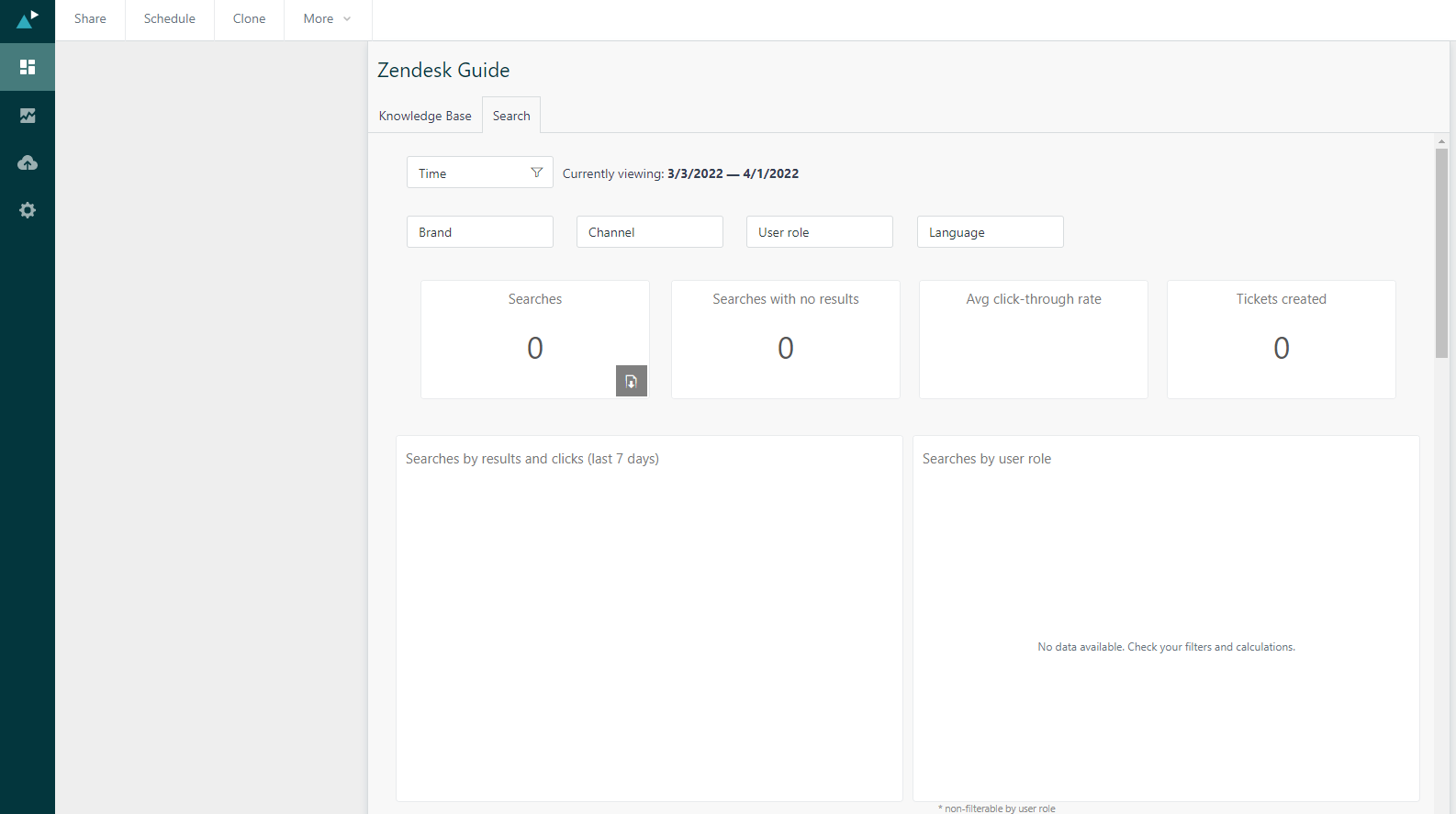This screenshot has width=1456, height=814.
Task: Open the Language filter dropdown
Action: [x=991, y=232]
